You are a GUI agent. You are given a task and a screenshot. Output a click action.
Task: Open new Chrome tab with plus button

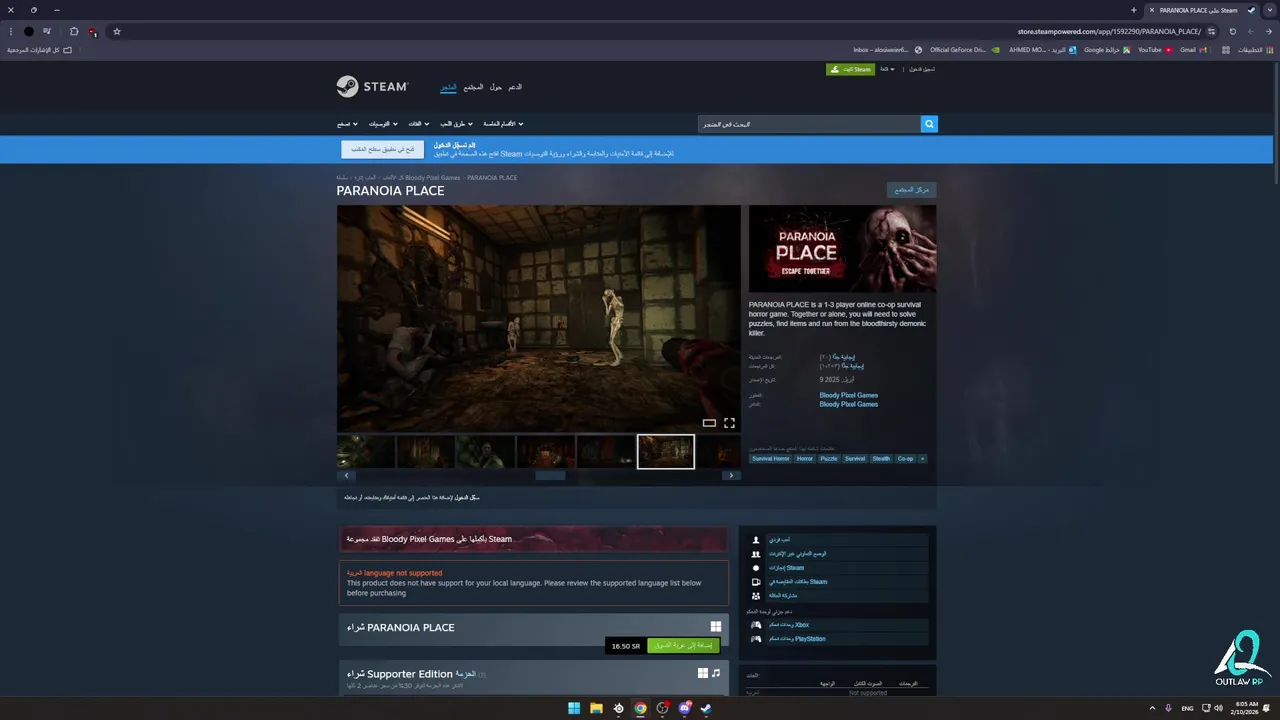(1133, 10)
